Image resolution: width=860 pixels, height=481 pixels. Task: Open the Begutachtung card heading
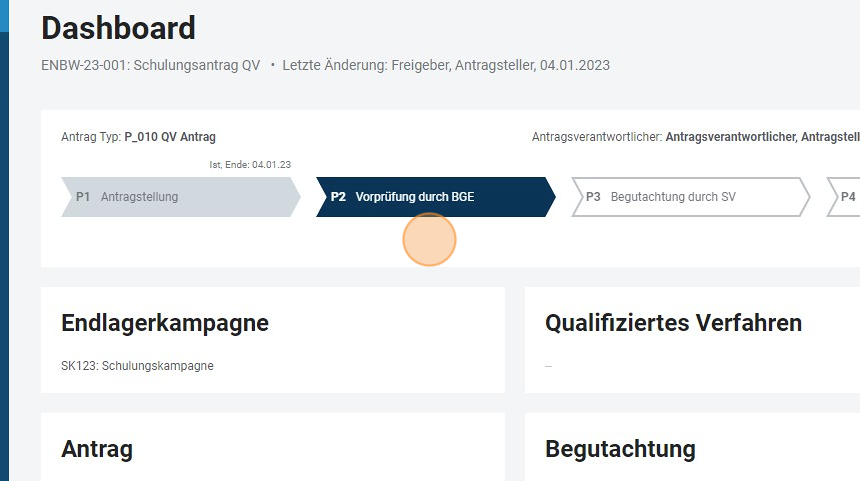[x=620, y=449]
